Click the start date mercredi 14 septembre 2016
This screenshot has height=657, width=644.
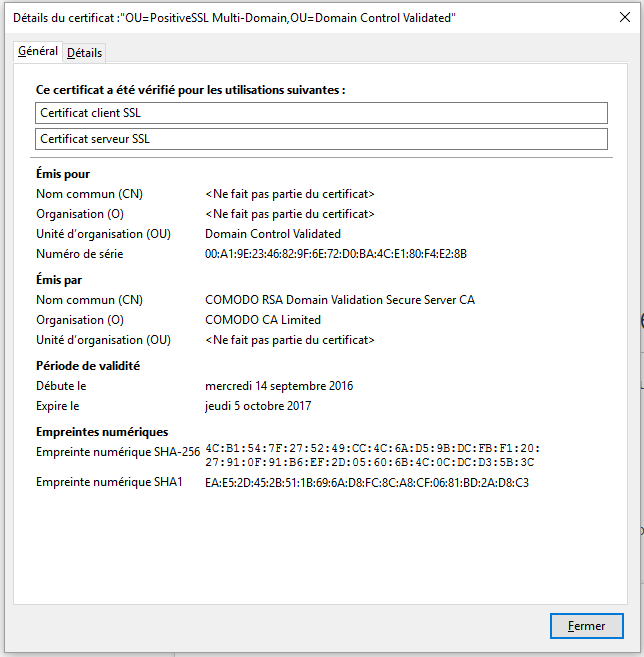click(x=279, y=386)
